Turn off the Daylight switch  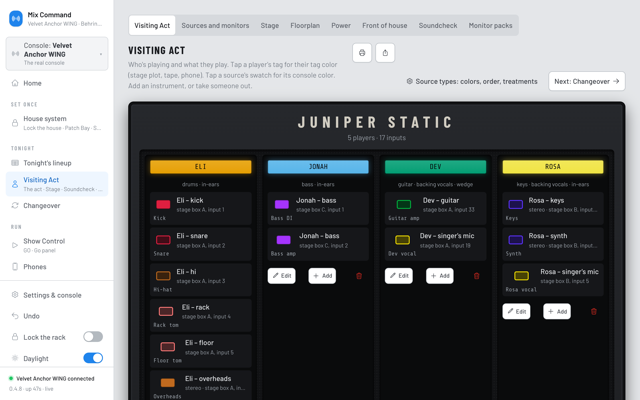click(x=93, y=358)
